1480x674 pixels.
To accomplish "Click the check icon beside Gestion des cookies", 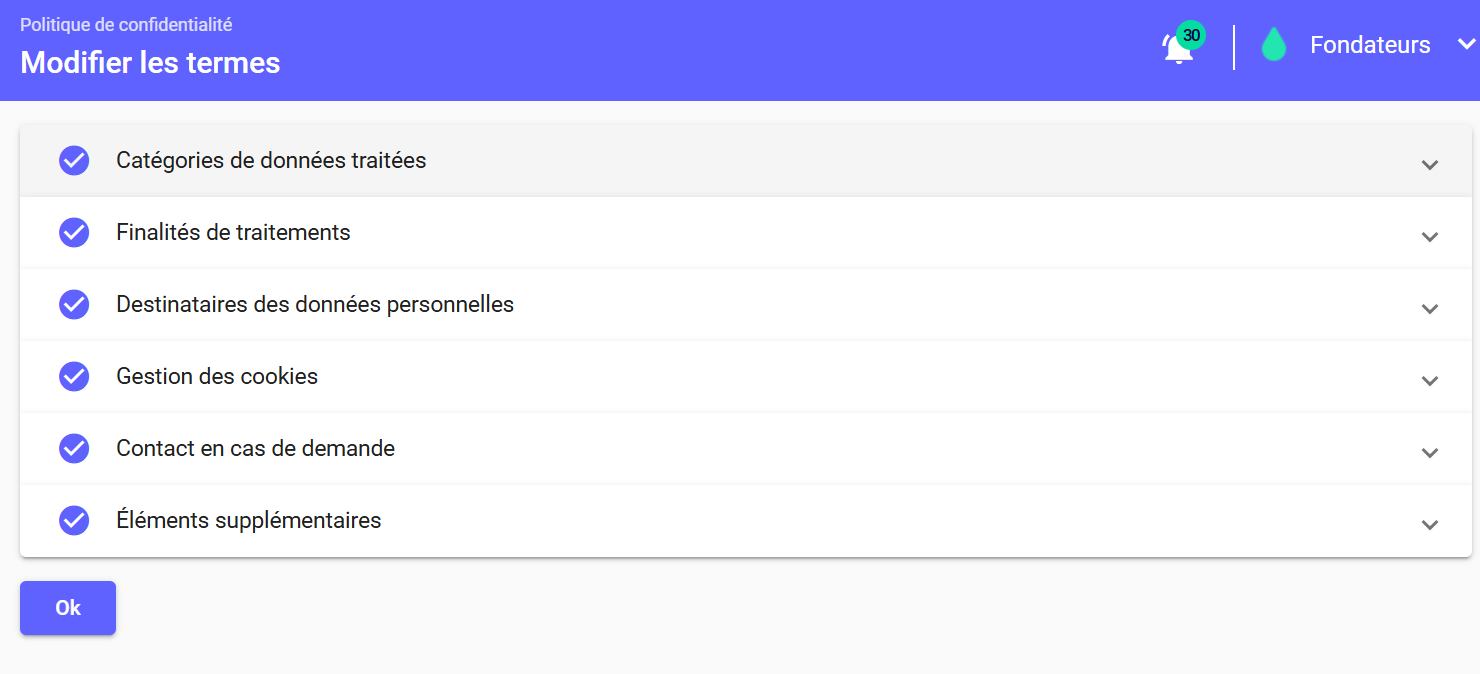I will (74, 376).
